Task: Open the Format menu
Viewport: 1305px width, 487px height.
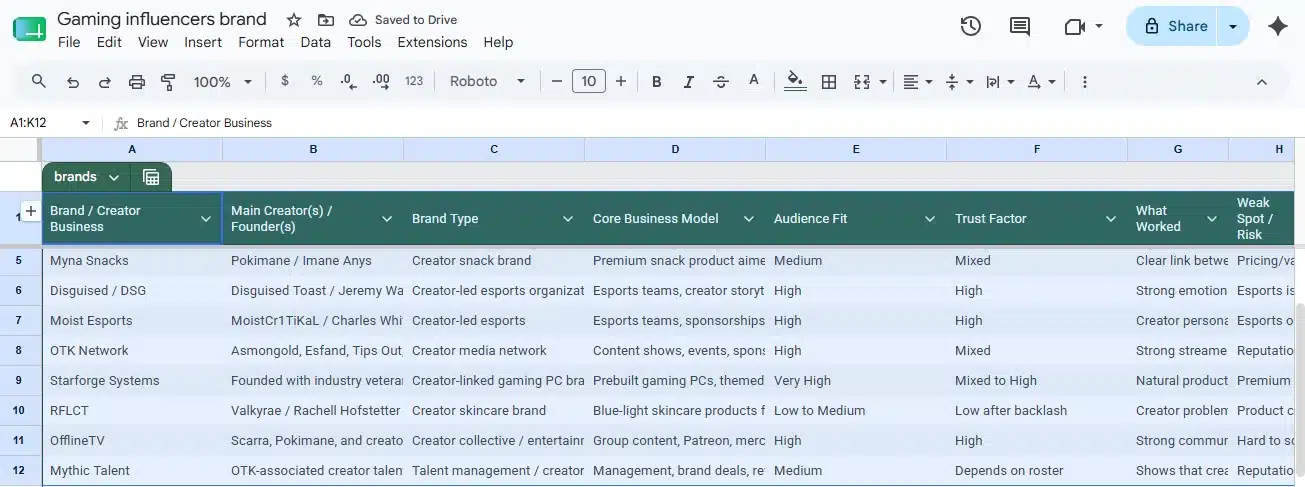Action: [261, 42]
